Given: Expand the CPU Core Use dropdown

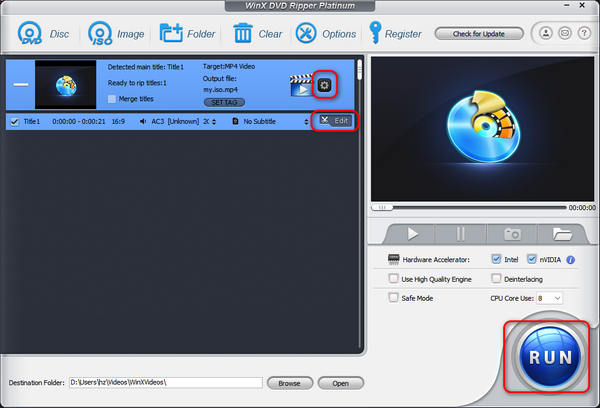Looking at the screenshot, I should (x=550, y=298).
